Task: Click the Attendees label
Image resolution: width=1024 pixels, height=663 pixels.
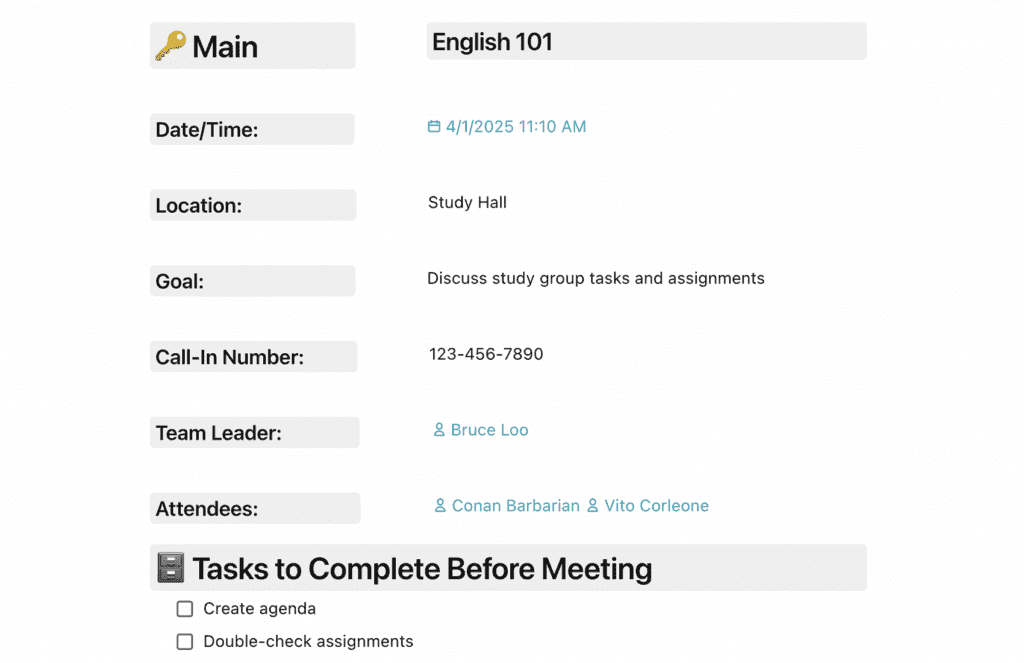Action: 206,509
